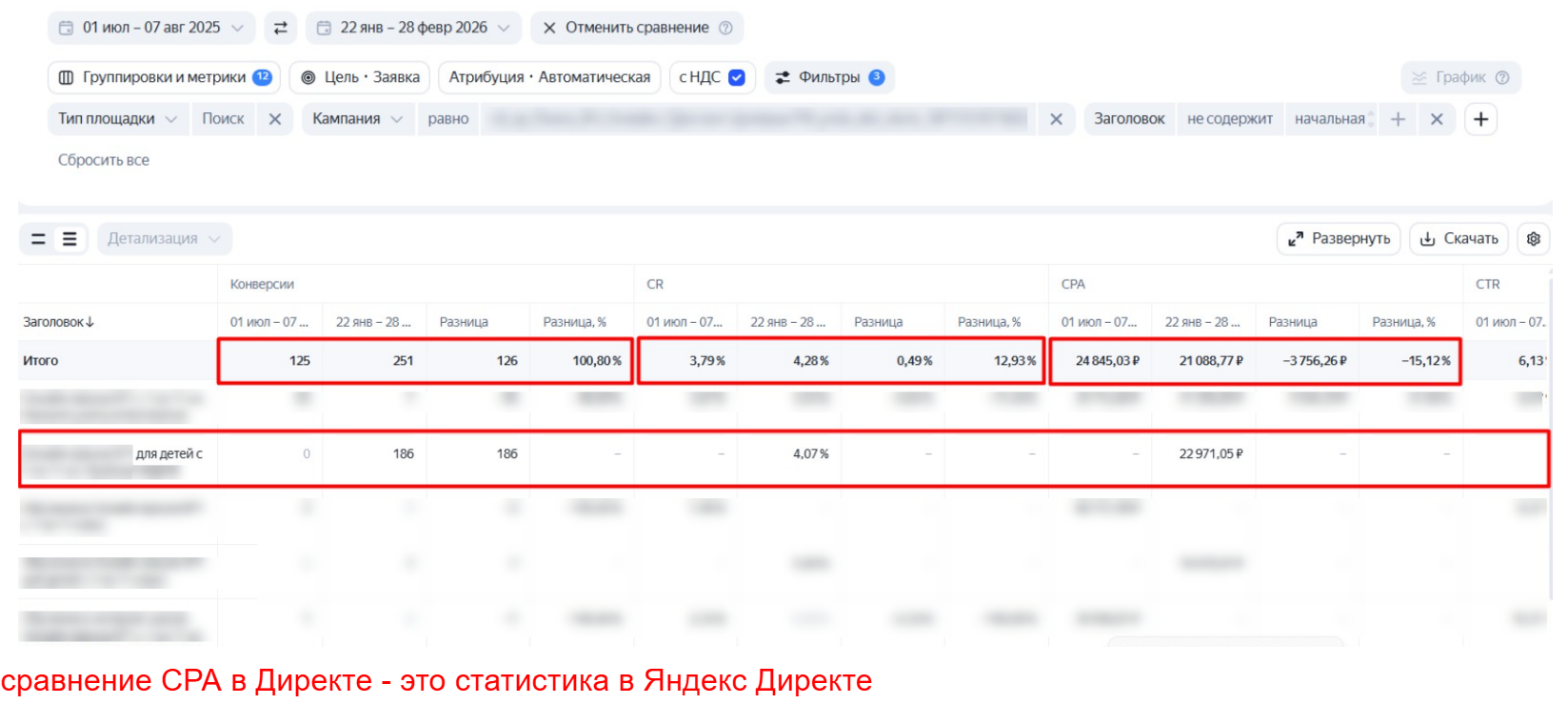Image resolution: width=1568 pixels, height=724 pixels.
Task: Change the не содержит condition
Action: [x=1229, y=119]
